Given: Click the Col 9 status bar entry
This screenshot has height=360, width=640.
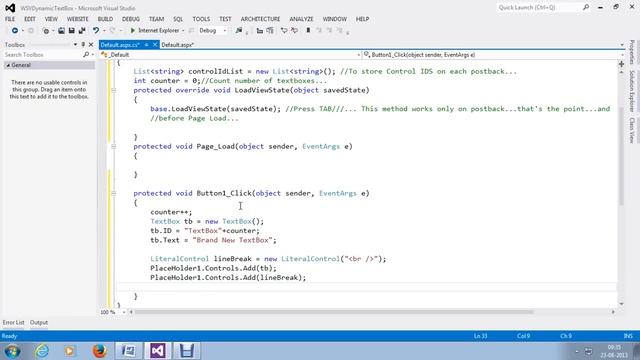Looking at the screenshot, I should 523,336.
